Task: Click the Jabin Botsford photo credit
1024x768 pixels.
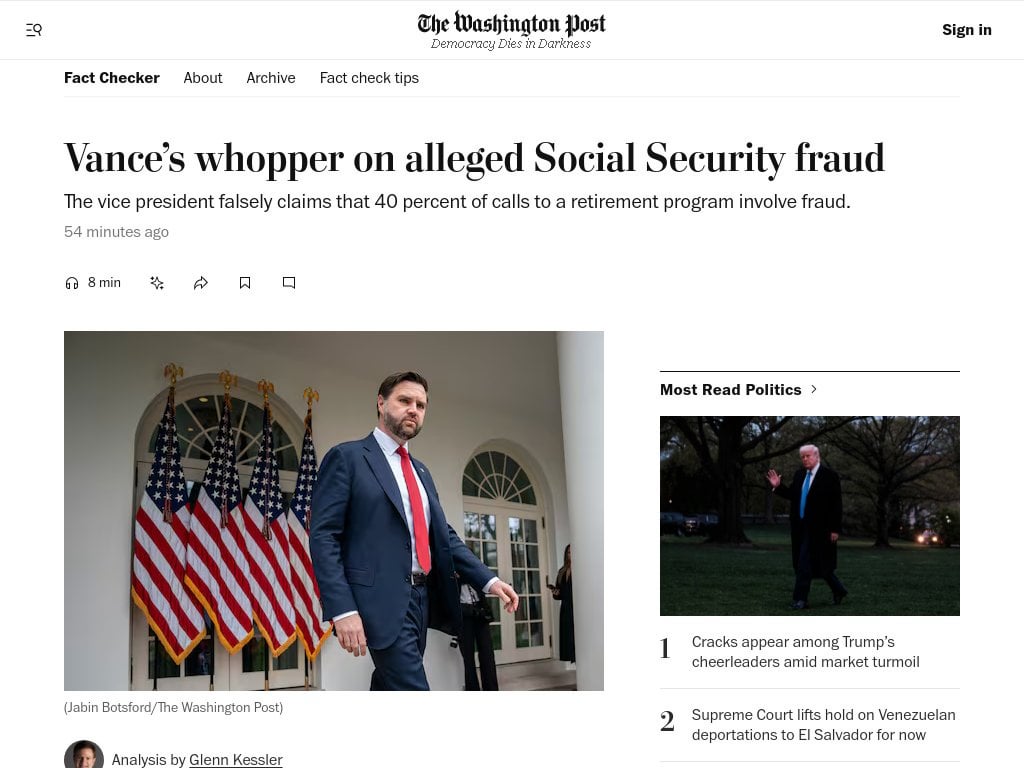Action: coord(173,707)
